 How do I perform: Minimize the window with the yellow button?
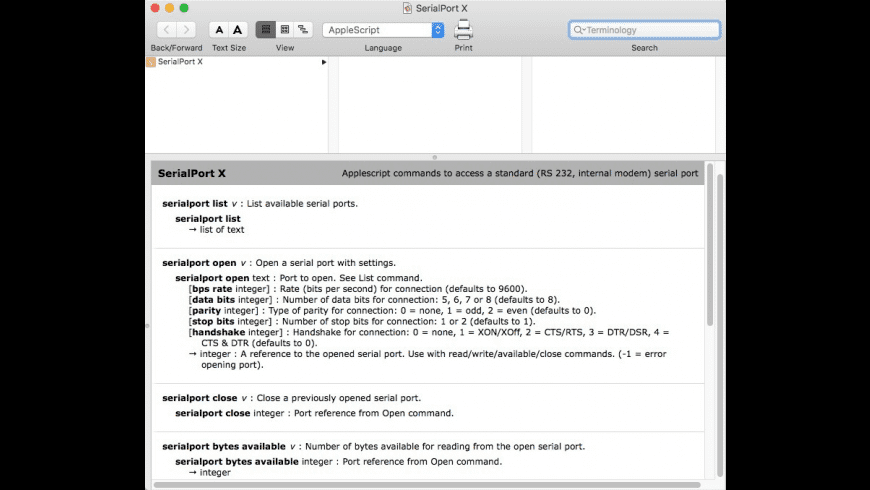pos(170,8)
